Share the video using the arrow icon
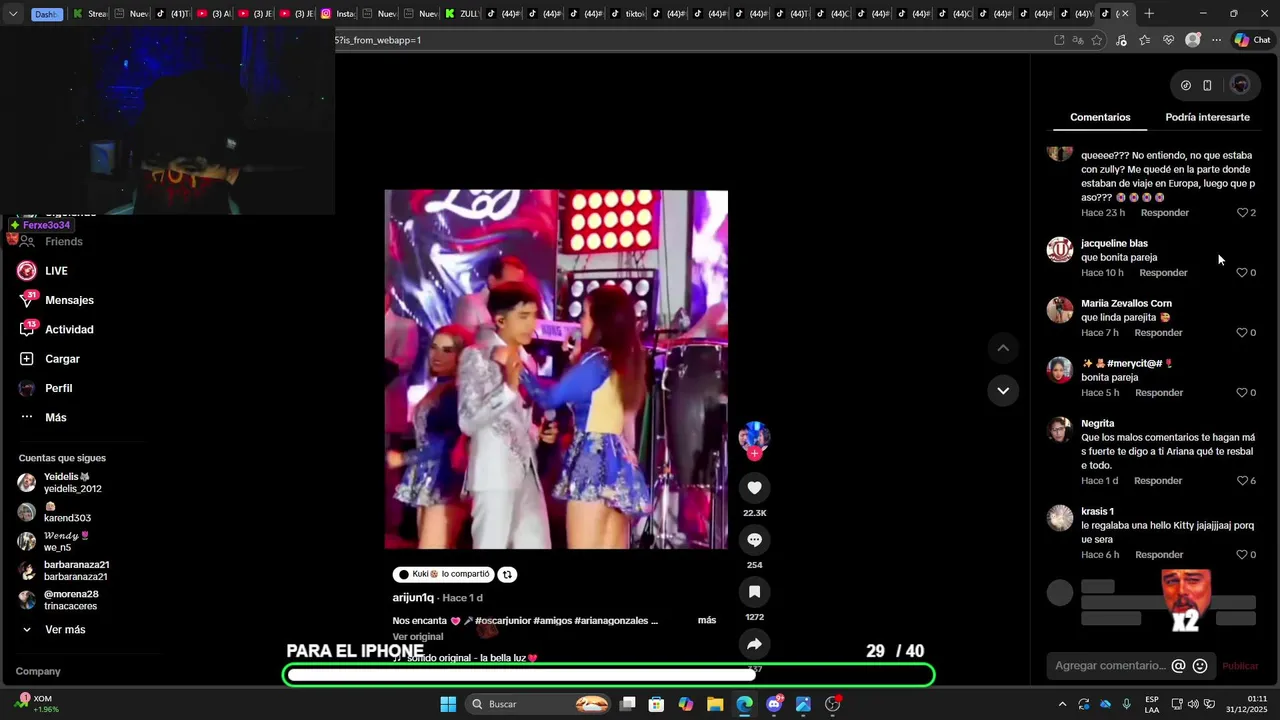The height and width of the screenshot is (720, 1280). point(754,644)
